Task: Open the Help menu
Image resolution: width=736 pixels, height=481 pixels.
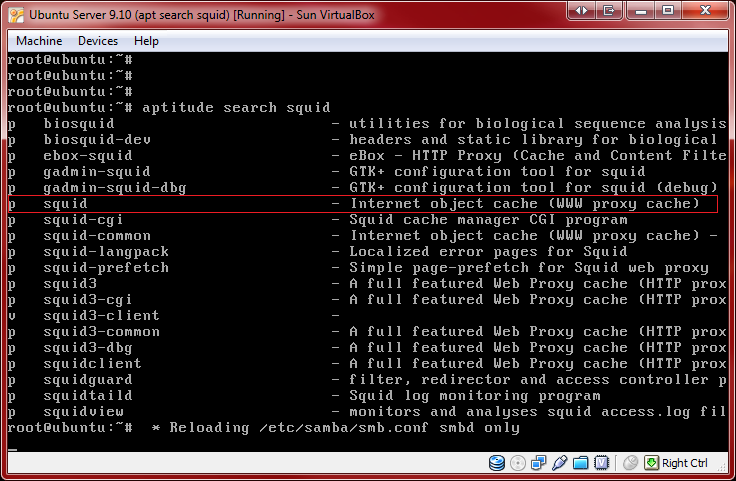Action: pos(146,41)
